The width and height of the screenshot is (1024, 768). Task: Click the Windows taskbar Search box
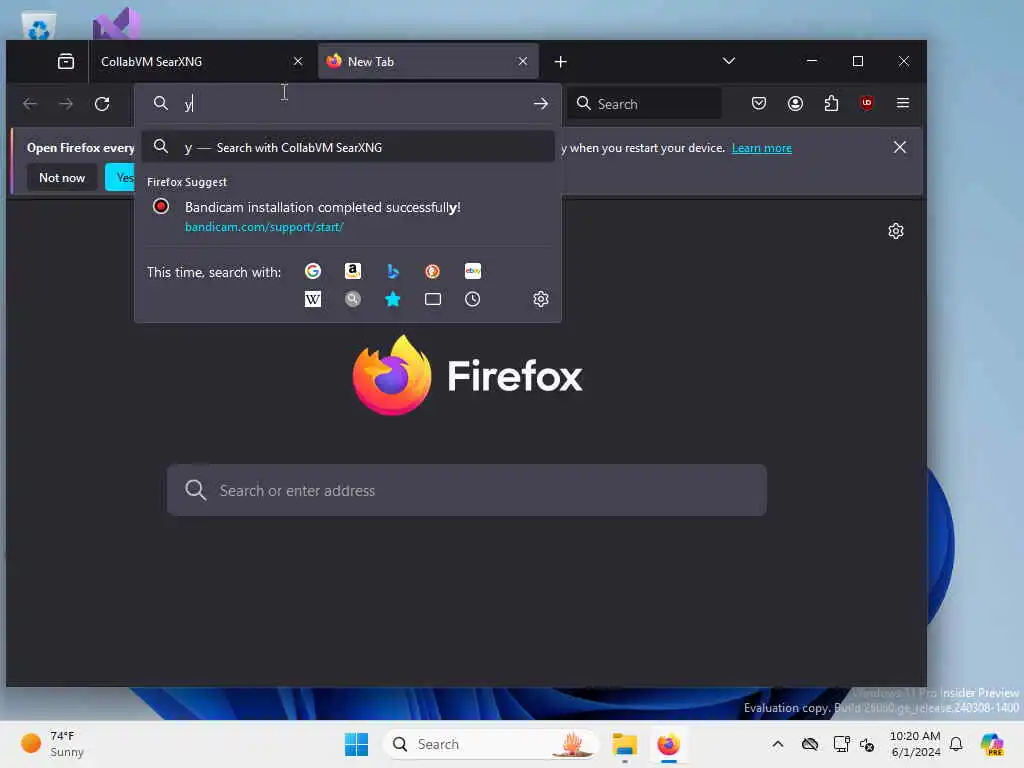coord(491,744)
